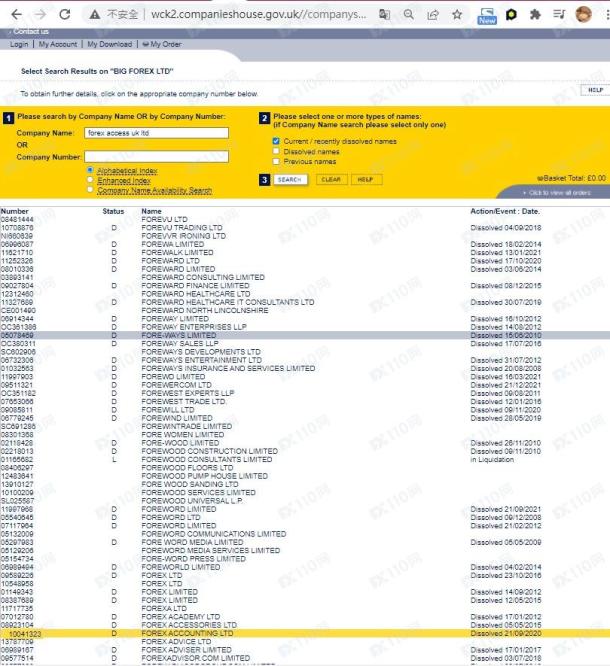Focus the Company Name input field
The height and width of the screenshot is (666, 610).
point(156,133)
